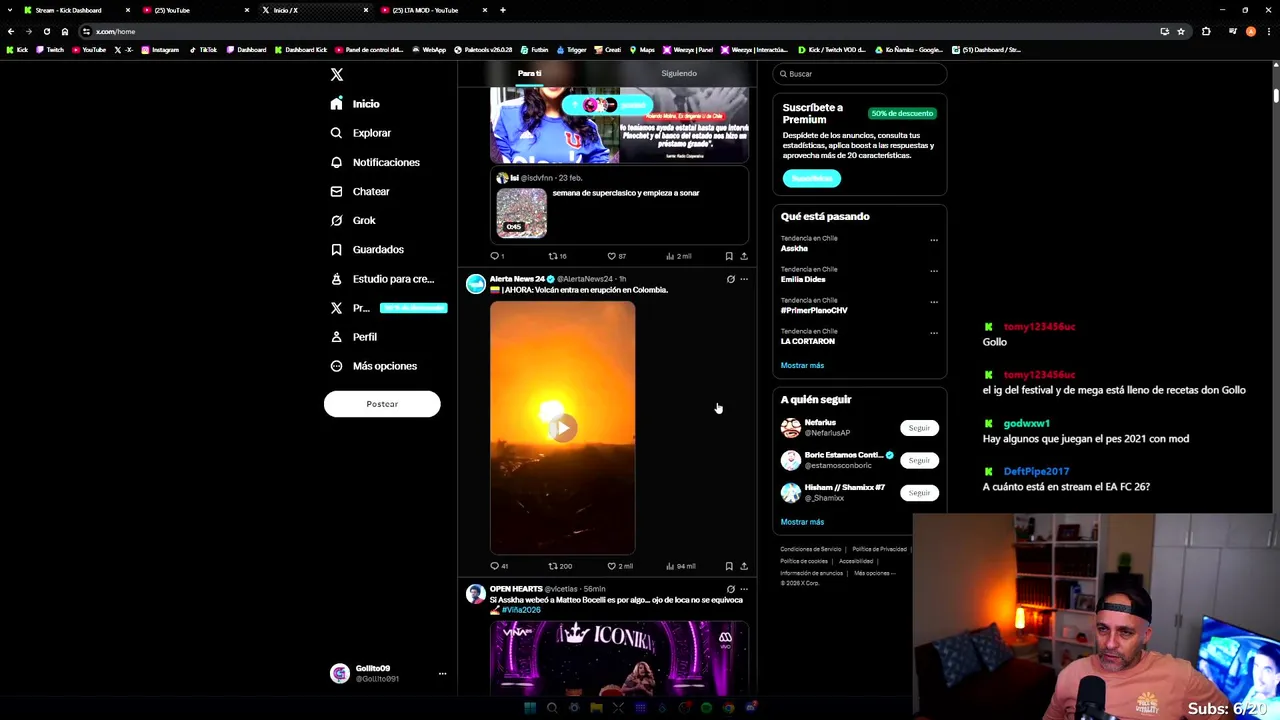Image resolution: width=1280 pixels, height=720 pixels.
Task: Open more options for Emilia Dides trend
Action: tap(934, 271)
